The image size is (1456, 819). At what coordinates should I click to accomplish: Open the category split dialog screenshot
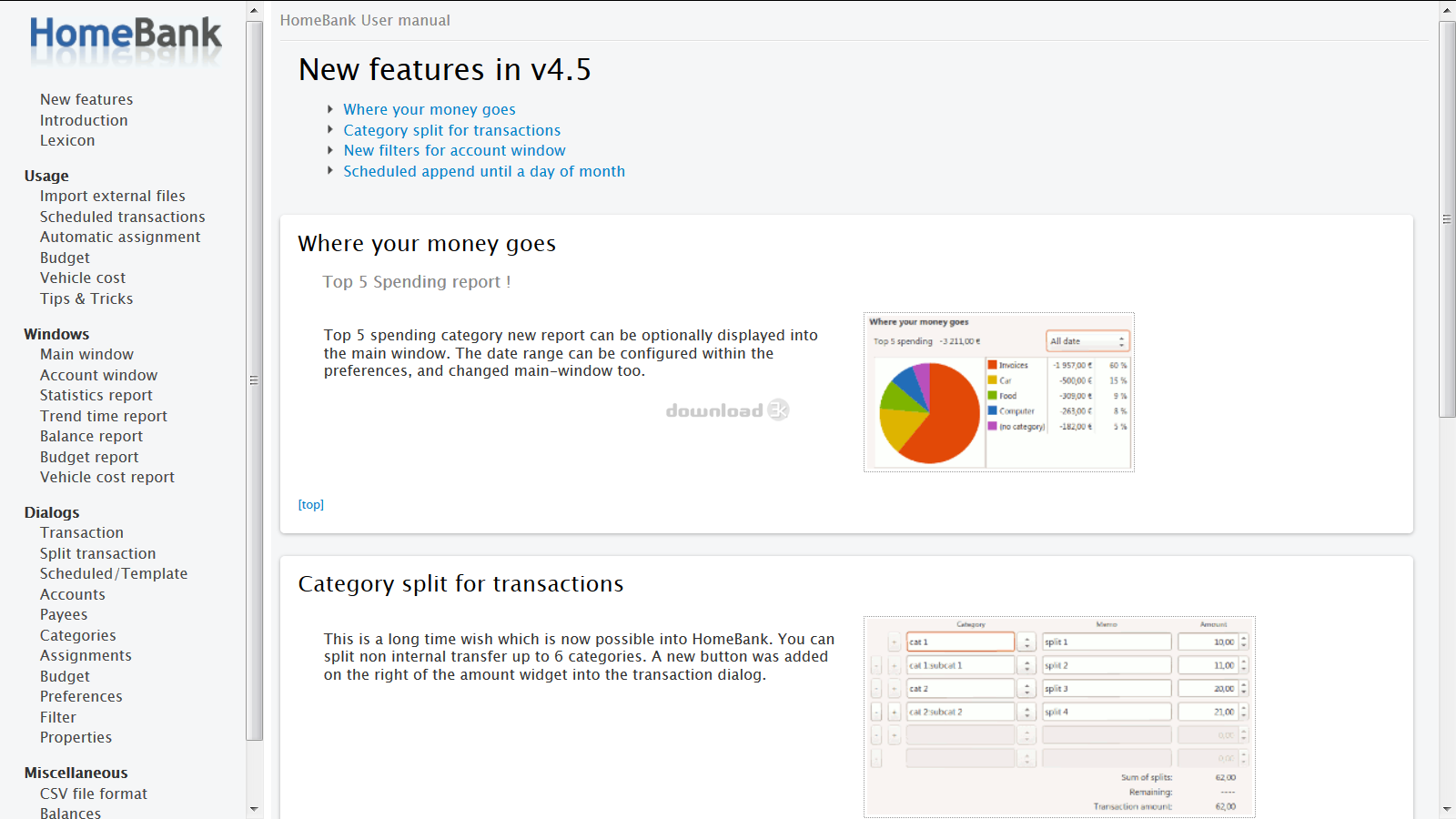click(1059, 717)
